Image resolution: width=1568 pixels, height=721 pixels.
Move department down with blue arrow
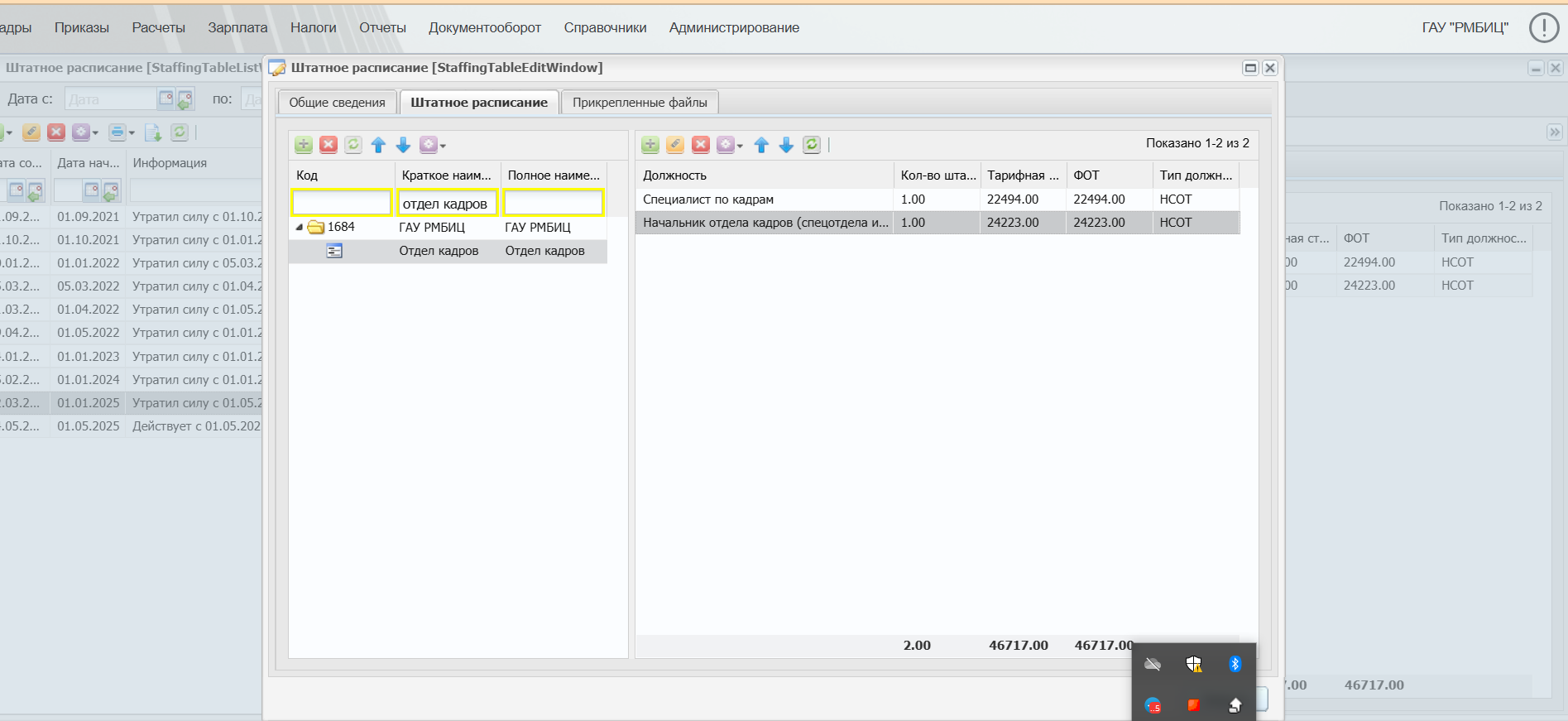click(x=403, y=145)
